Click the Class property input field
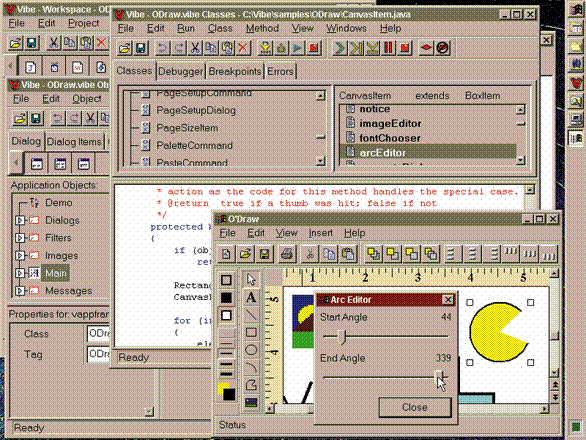The image size is (586, 440). (x=98, y=333)
